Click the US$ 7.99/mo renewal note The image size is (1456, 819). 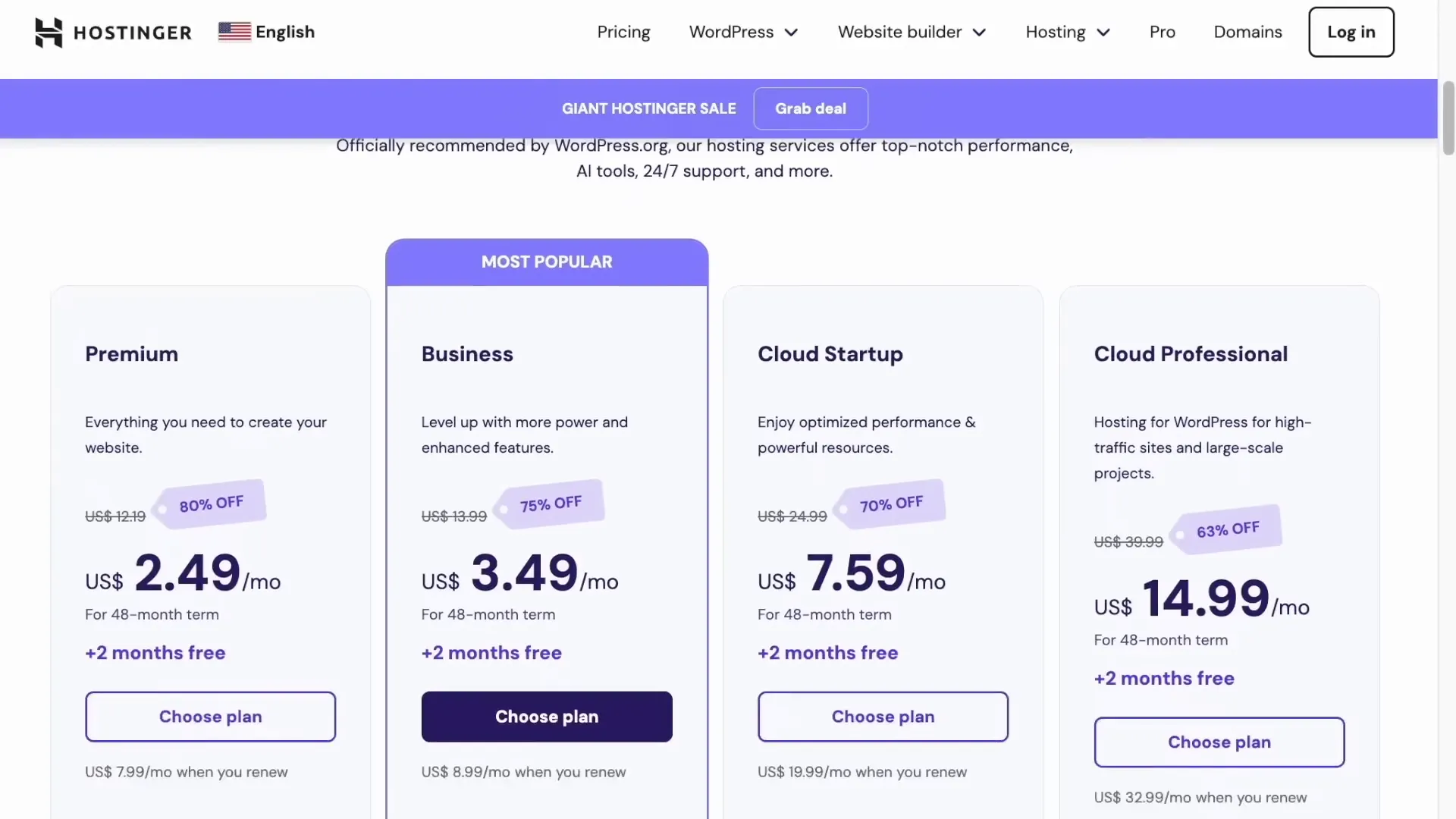(x=187, y=772)
